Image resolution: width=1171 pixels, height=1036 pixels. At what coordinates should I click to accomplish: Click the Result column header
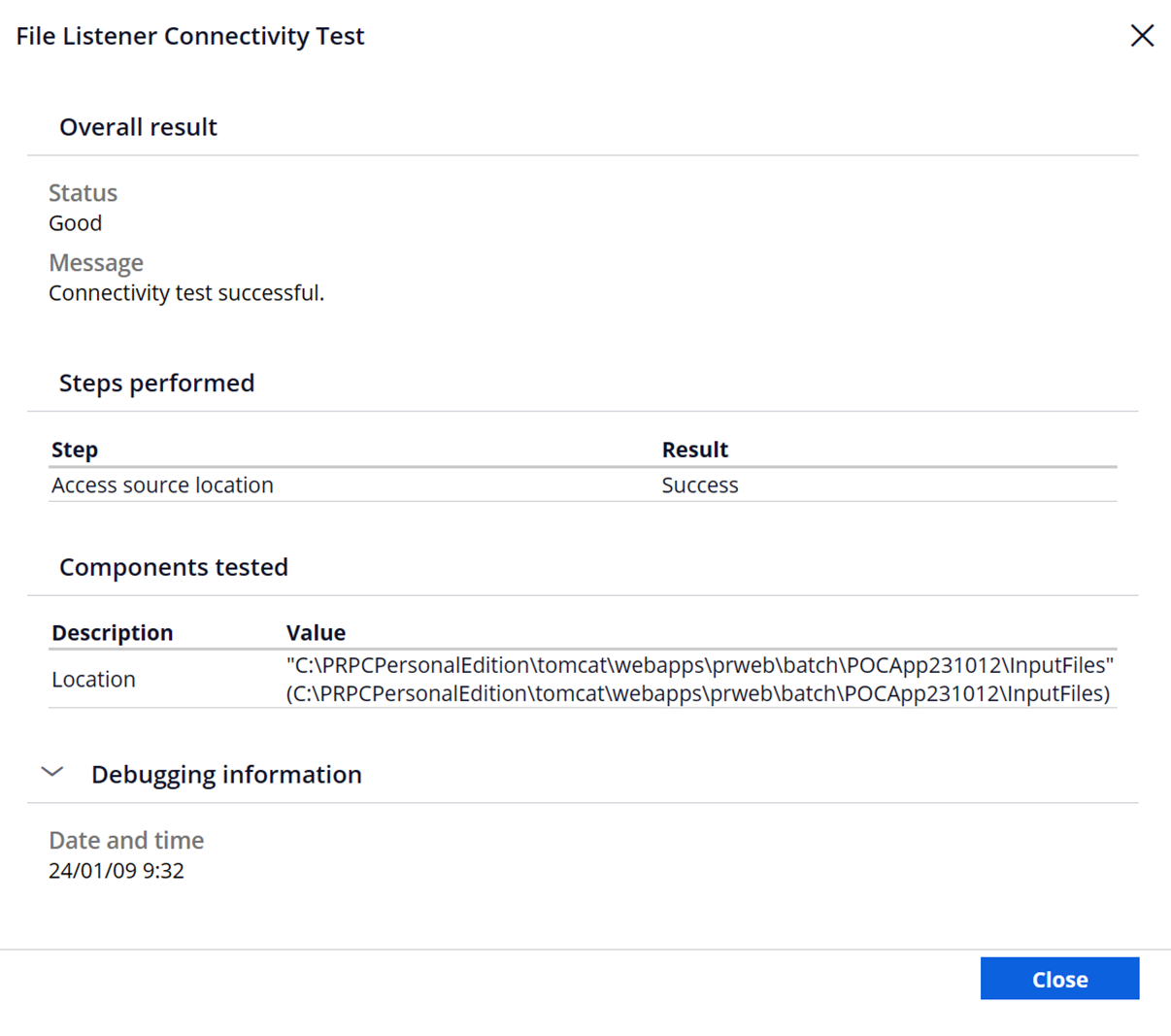[695, 449]
